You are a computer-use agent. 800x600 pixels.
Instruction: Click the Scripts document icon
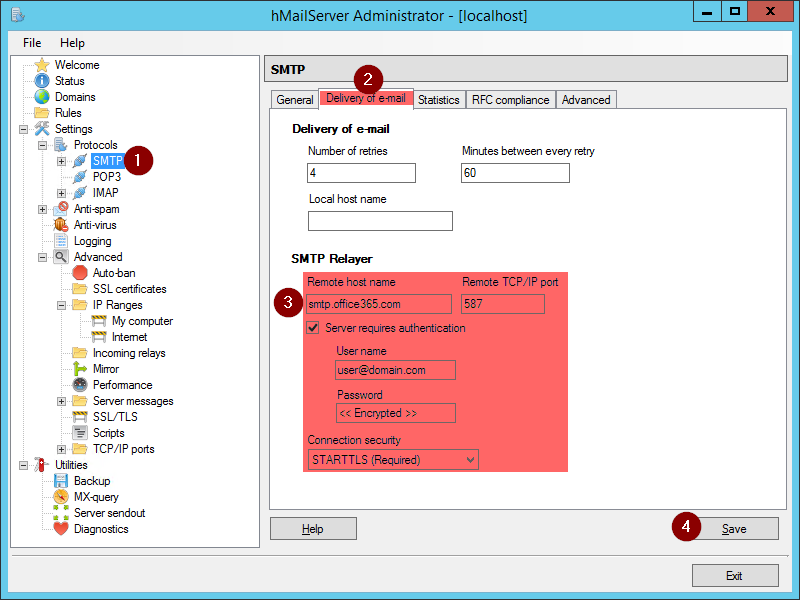(80, 433)
